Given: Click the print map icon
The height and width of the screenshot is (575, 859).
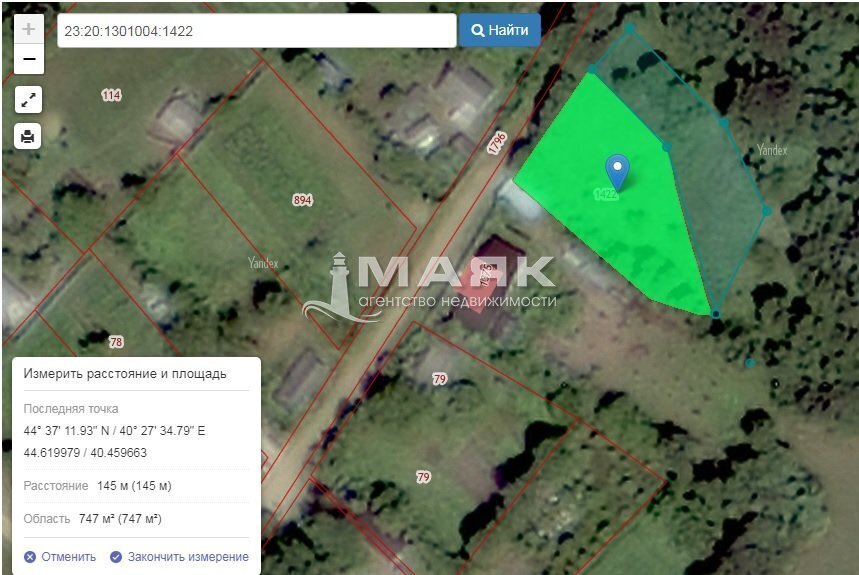Looking at the screenshot, I should [x=28, y=136].
